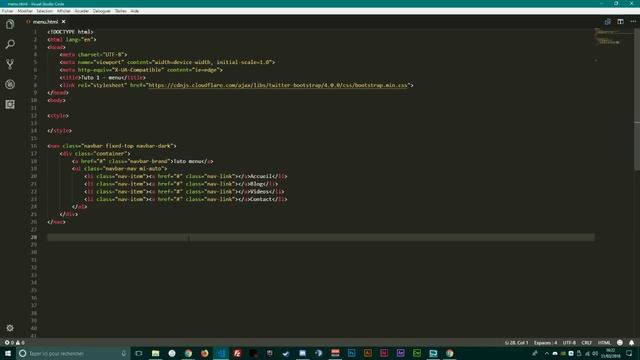Open the Windows Start menu
The height and width of the screenshot is (360, 640).
tap(8, 353)
